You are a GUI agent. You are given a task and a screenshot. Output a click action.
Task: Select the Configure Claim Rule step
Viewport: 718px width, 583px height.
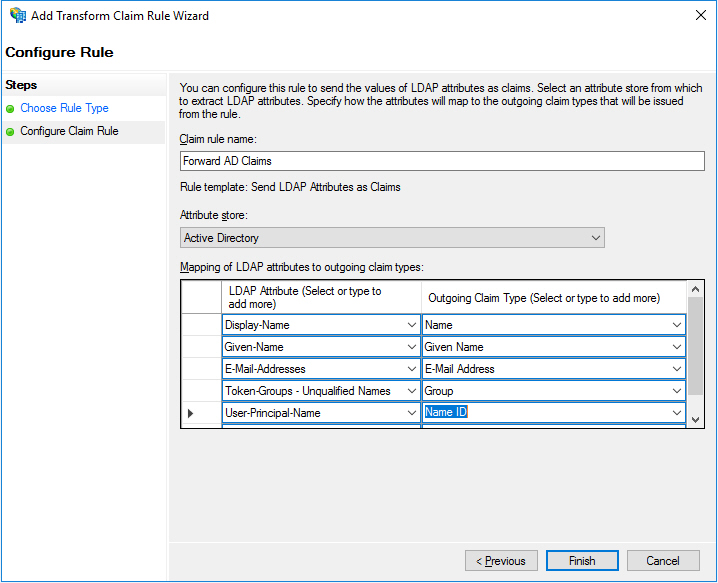point(69,131)
